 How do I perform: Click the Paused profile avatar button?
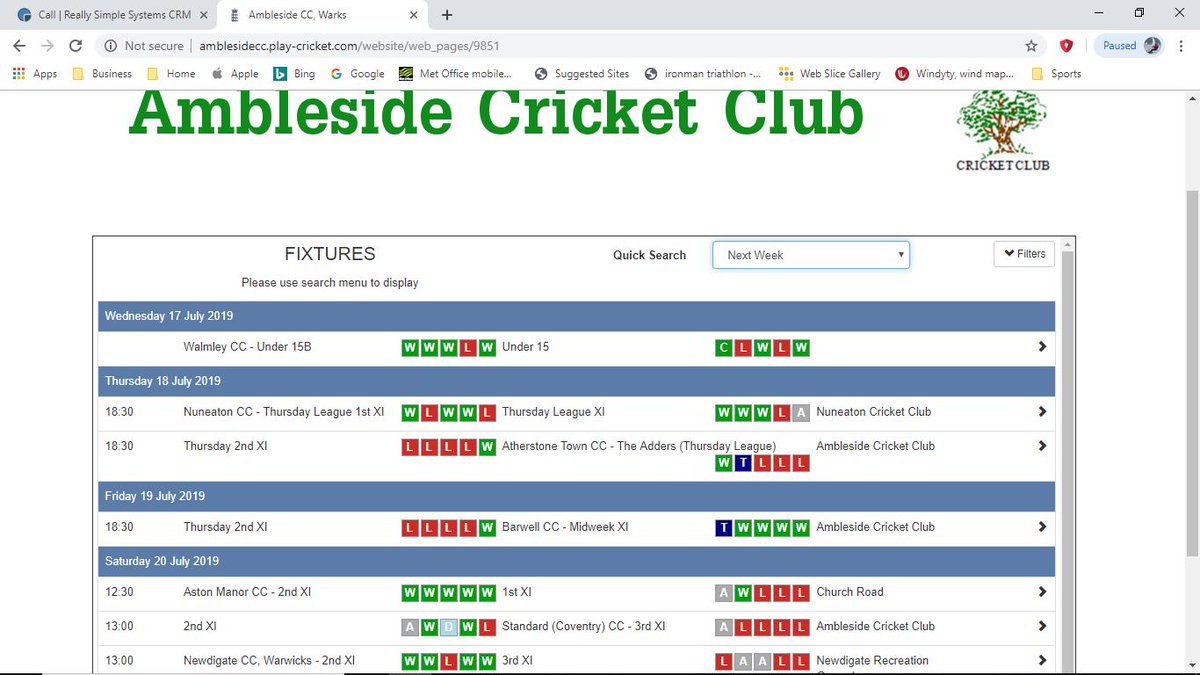[x=1128, y=45]
